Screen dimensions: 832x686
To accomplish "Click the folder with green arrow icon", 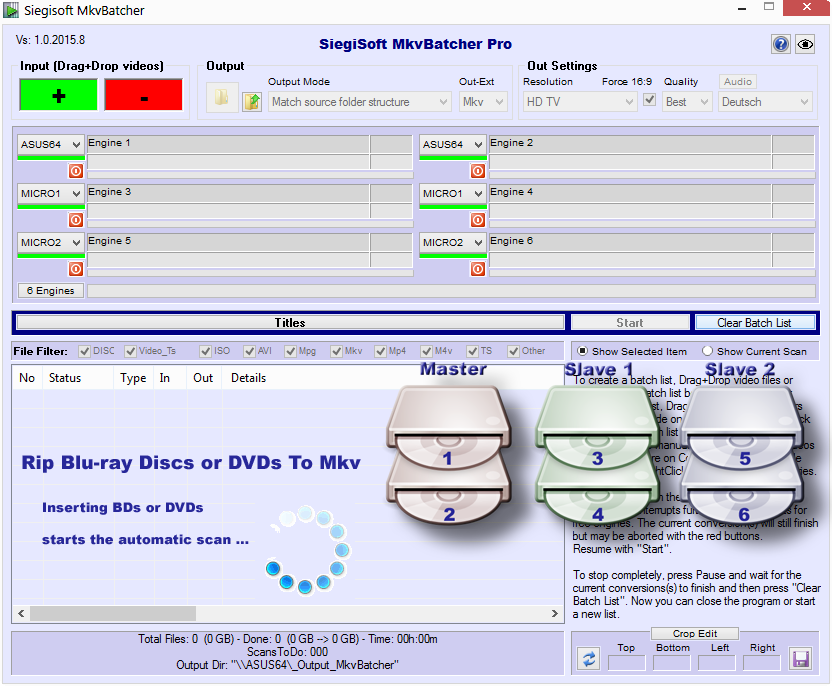I will coord(252,101).
